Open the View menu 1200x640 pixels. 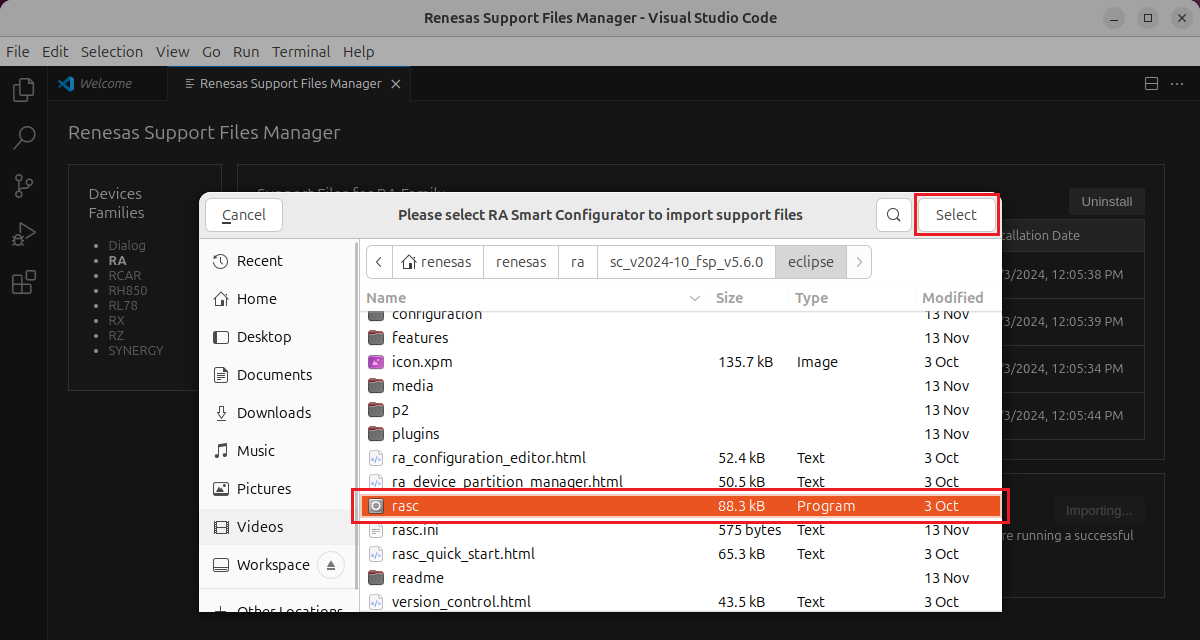coord(173,52)
